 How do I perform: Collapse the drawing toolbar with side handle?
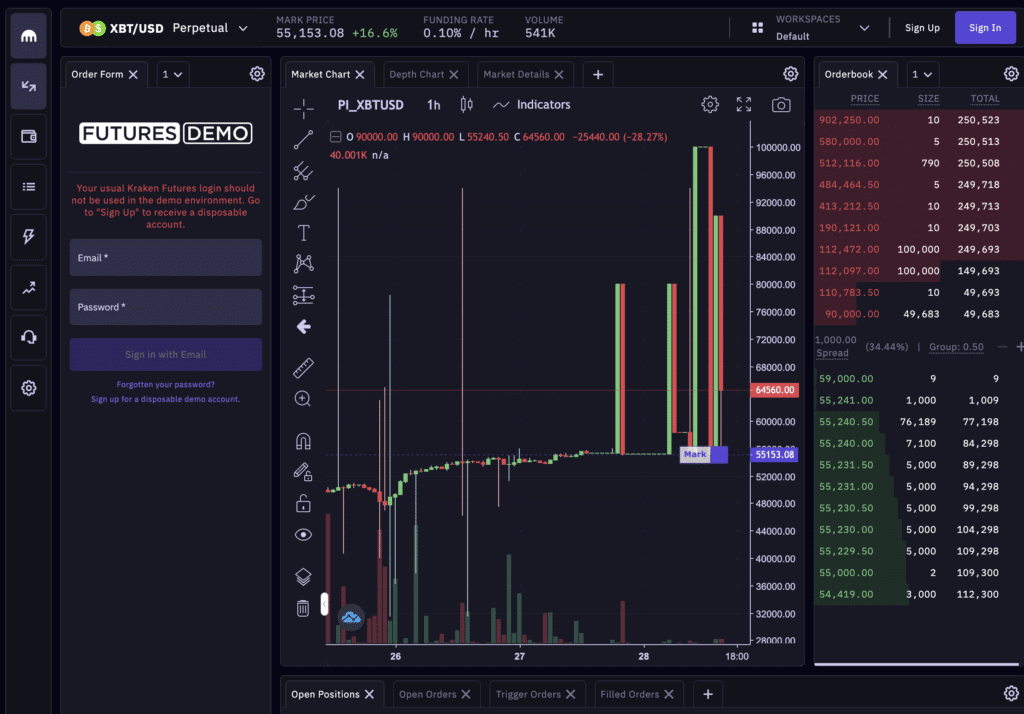coord(324,604)
